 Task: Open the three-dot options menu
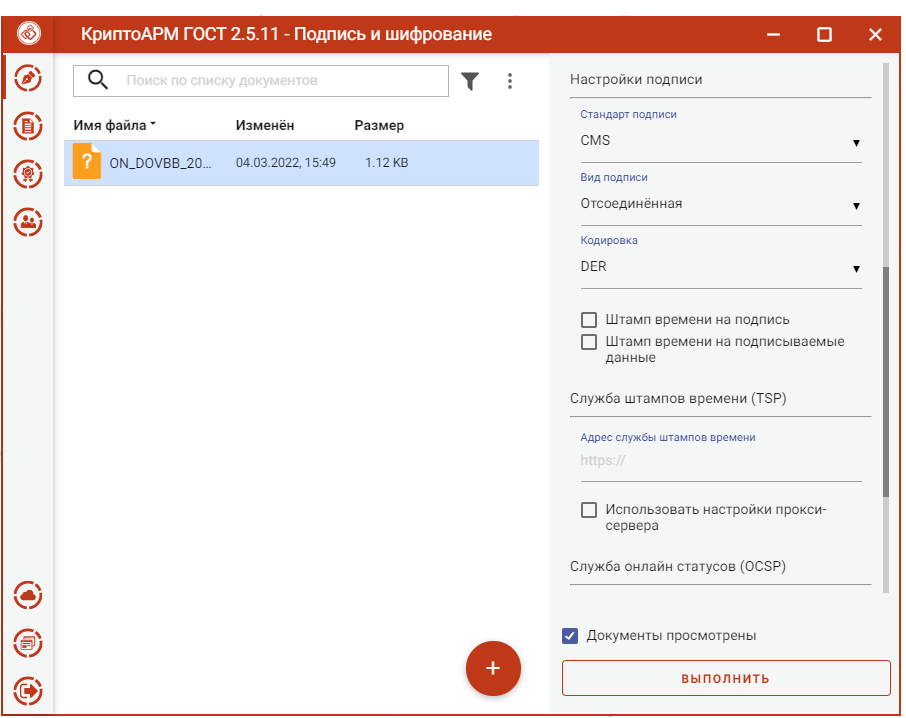click(510, 81)
